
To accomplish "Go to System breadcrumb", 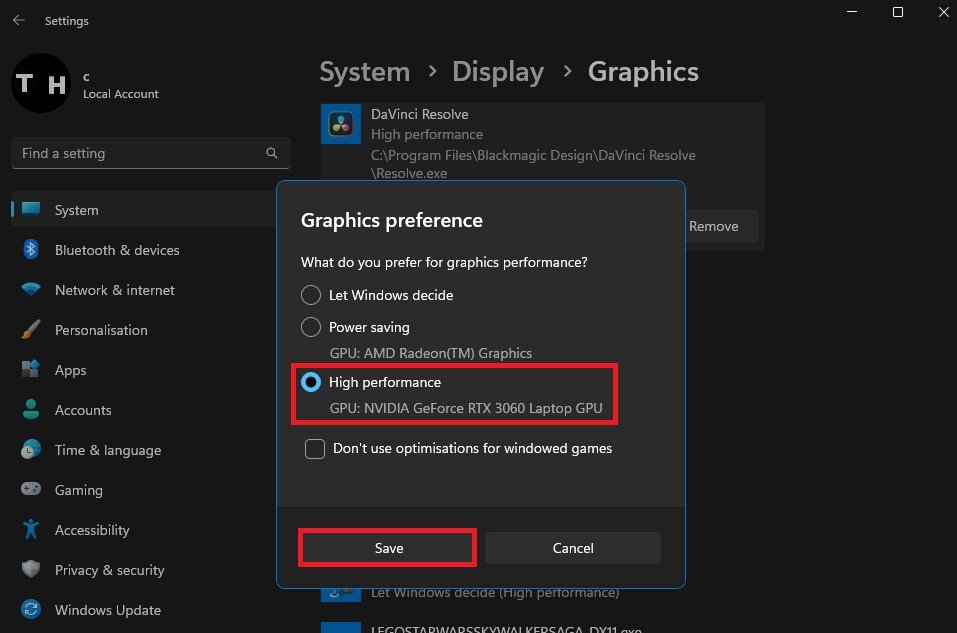I will 364,72.
